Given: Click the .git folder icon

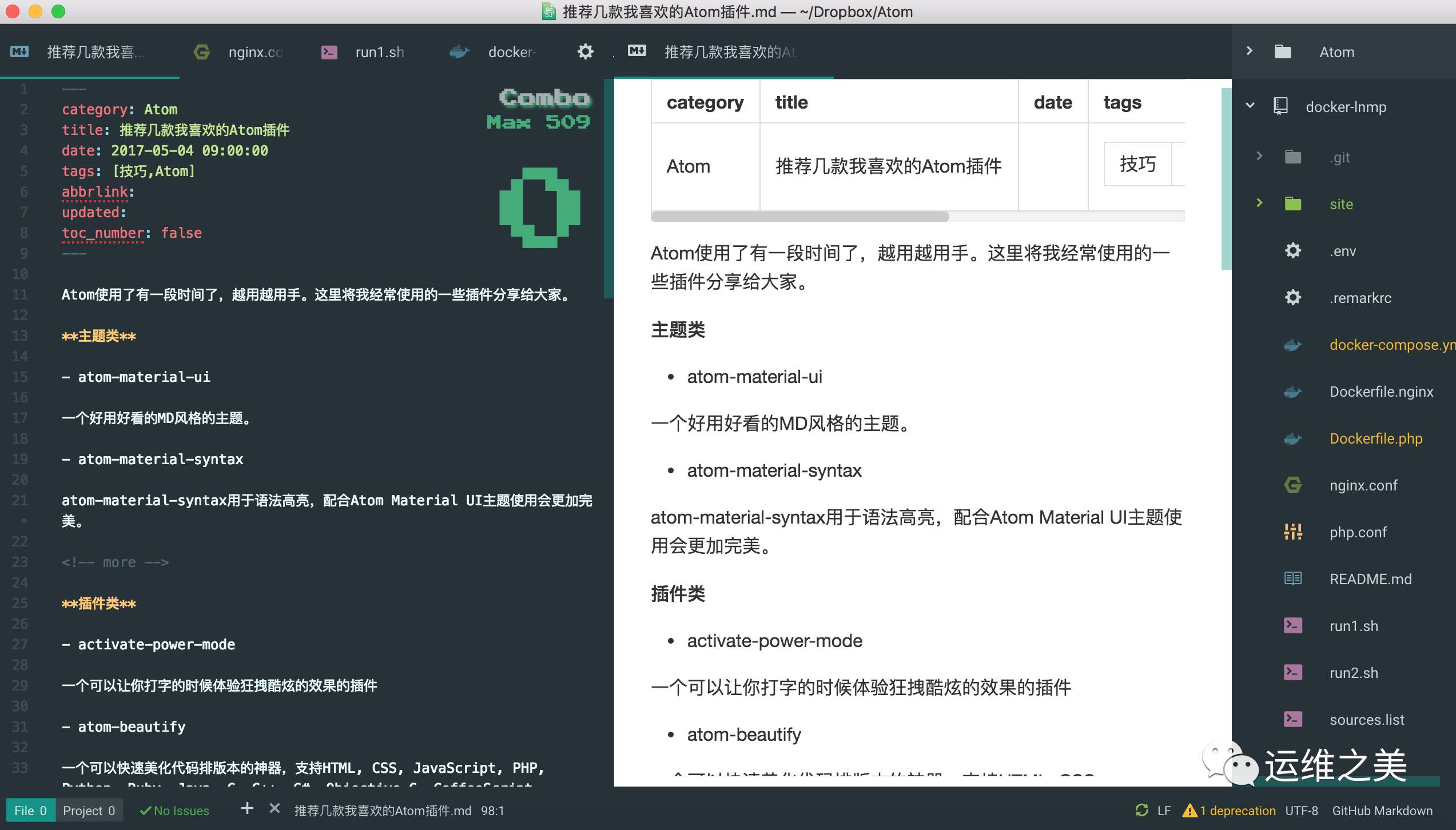Looking at the screenshot, I should point(1293,157).
